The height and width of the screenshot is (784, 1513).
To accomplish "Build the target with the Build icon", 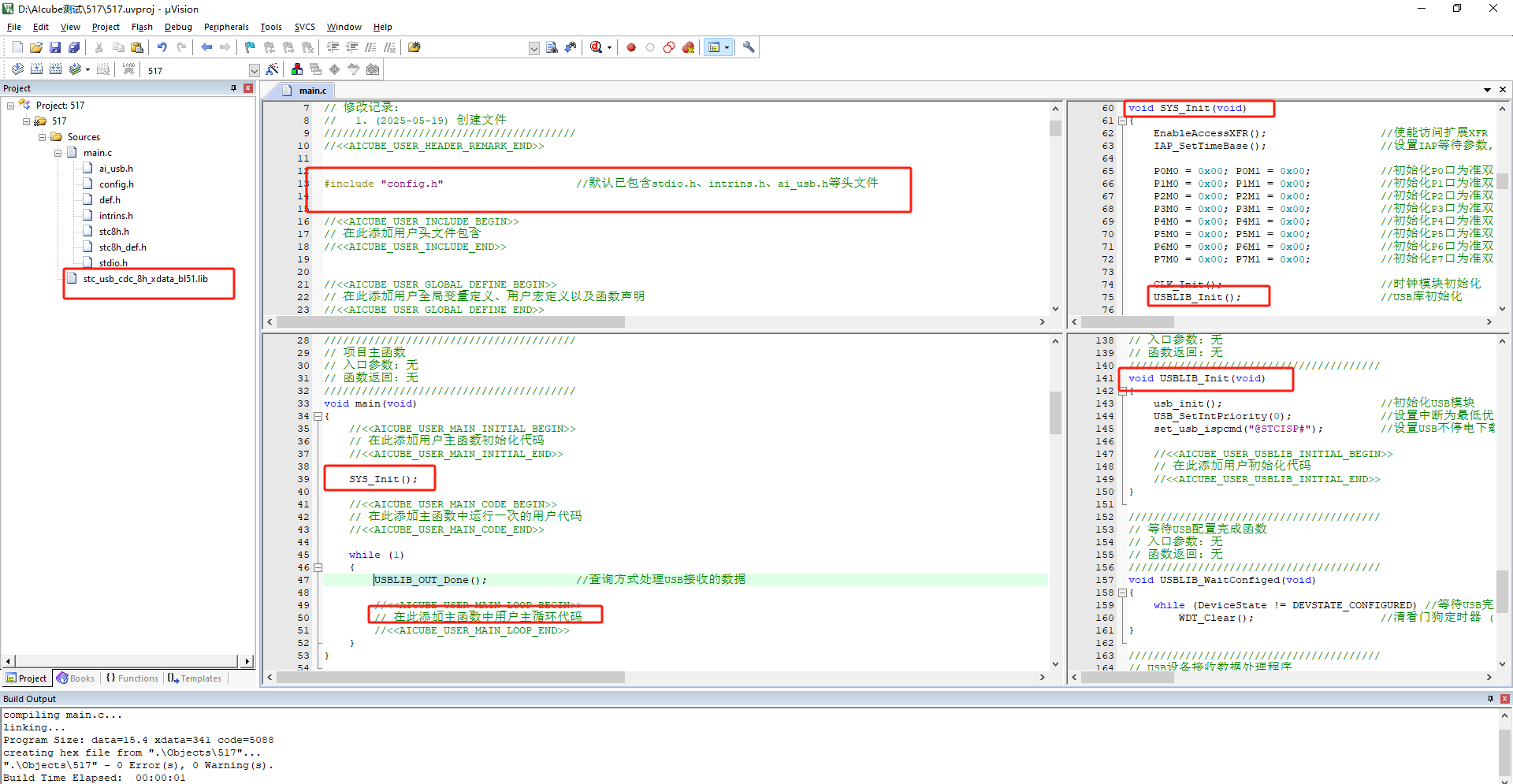I will (36, 69).
